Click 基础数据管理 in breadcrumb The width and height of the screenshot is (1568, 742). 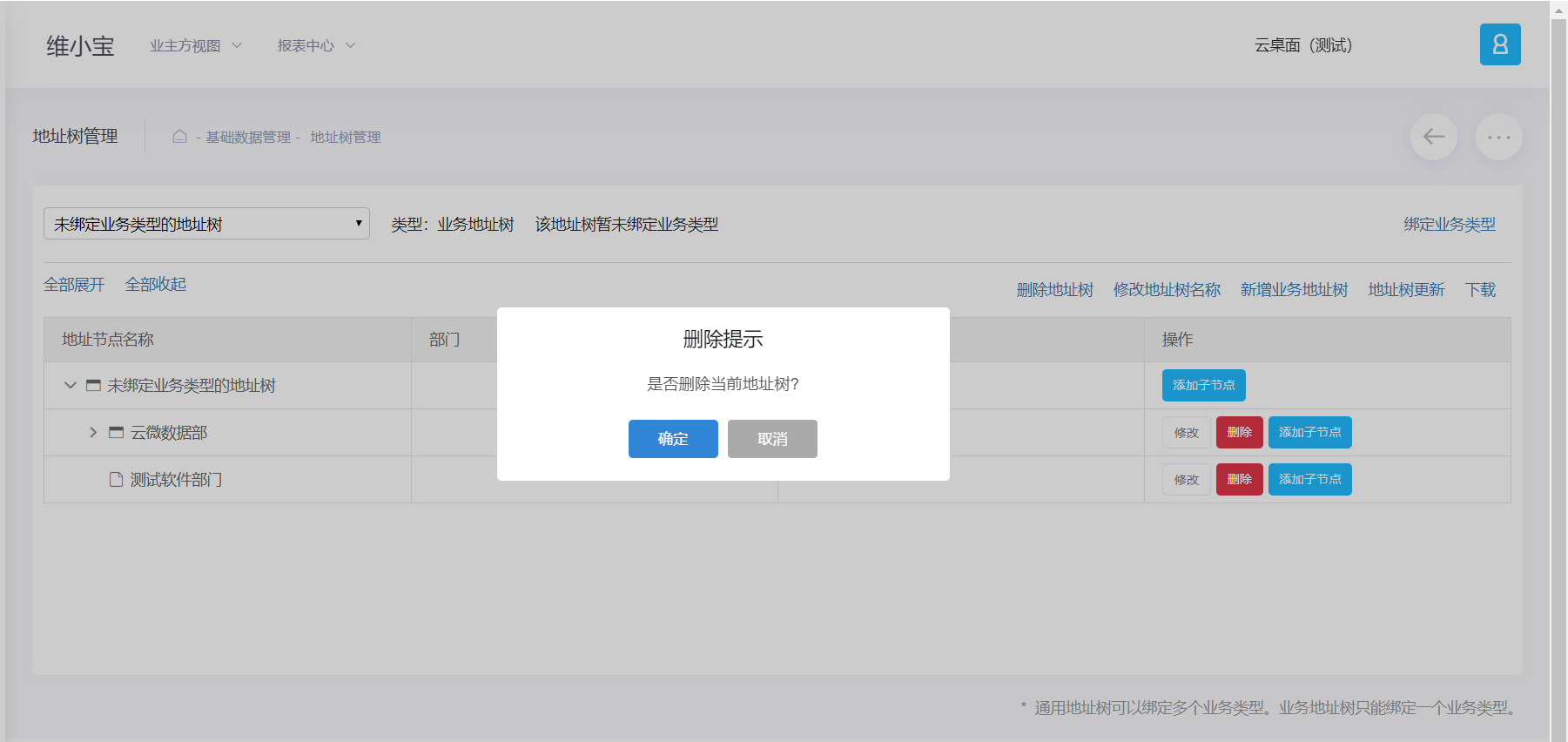248,137
